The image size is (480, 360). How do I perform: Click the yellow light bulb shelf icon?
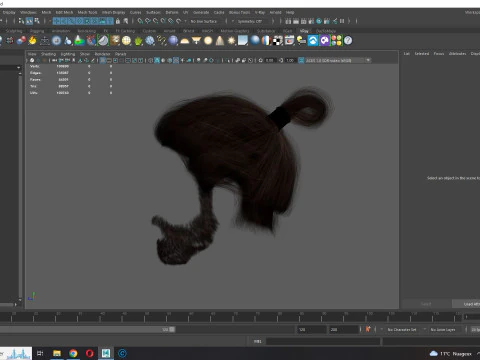point(301,41)
